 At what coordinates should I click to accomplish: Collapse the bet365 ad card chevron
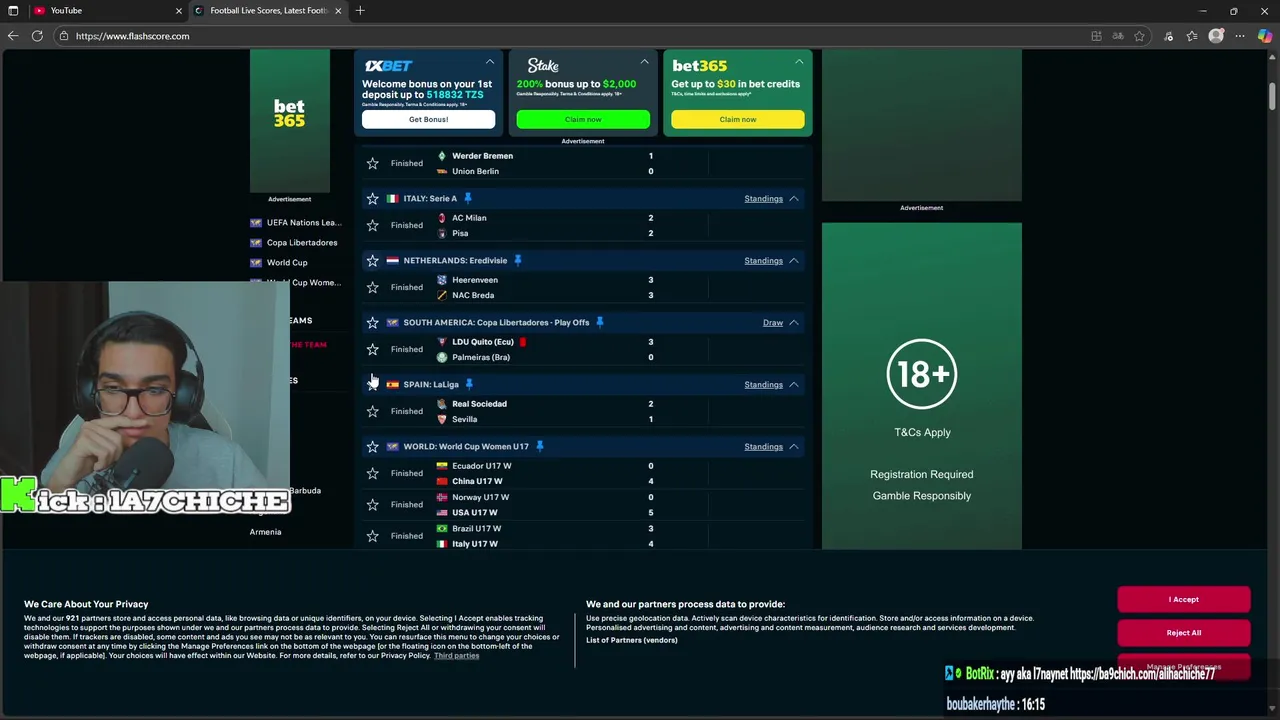pyautogui.click(x=798, y=62)
